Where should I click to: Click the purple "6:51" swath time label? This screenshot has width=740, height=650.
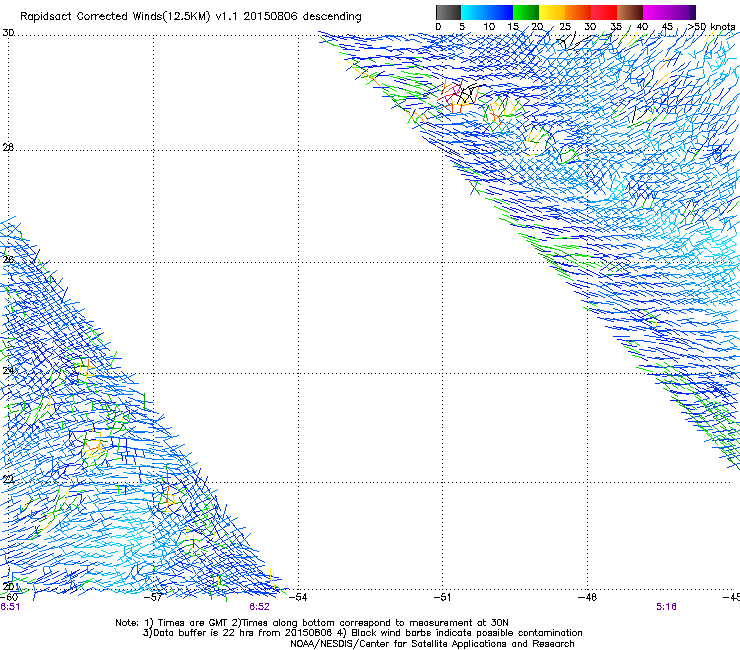click(x=10, y=607)
